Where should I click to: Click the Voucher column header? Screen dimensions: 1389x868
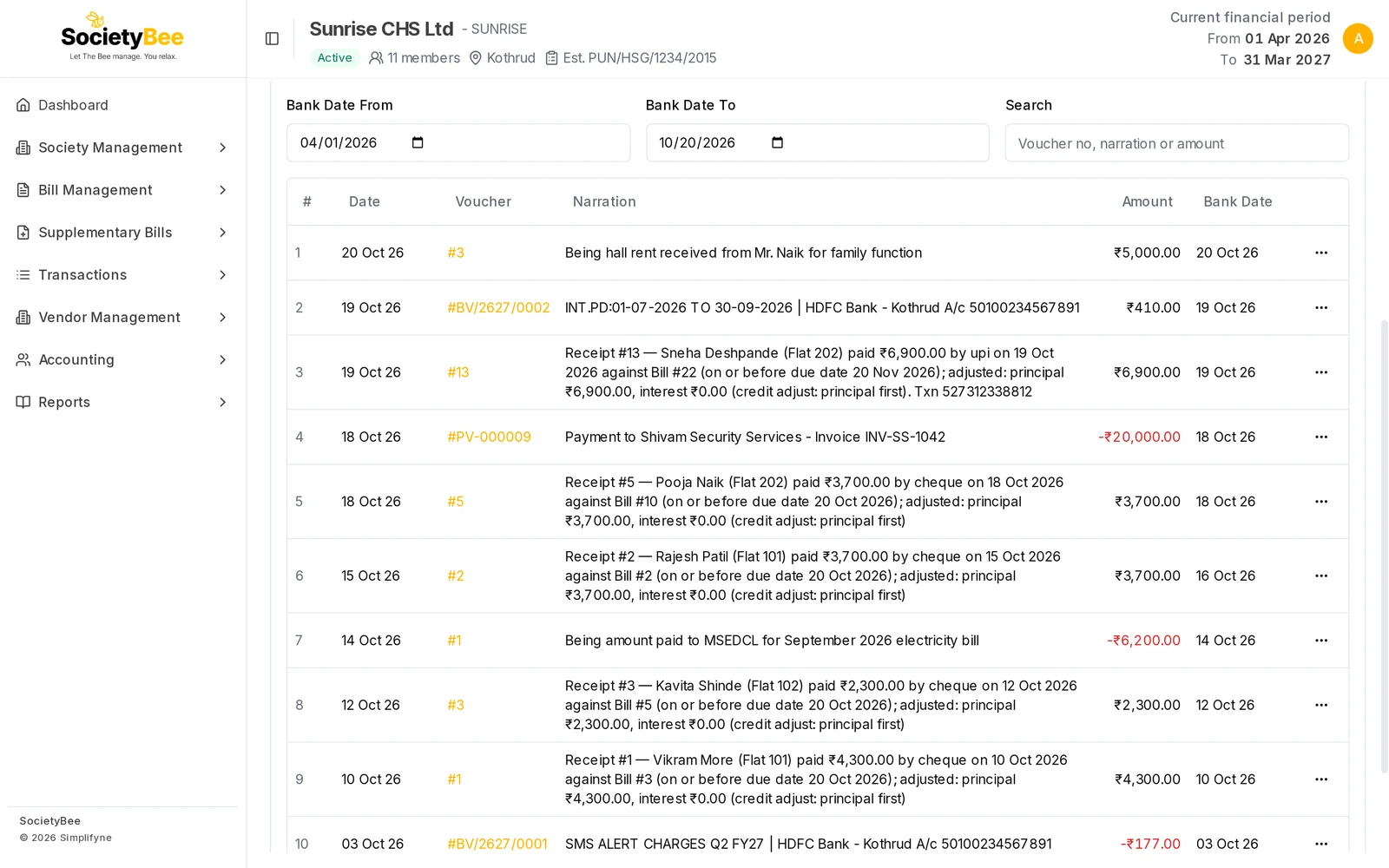pos(483,201)
